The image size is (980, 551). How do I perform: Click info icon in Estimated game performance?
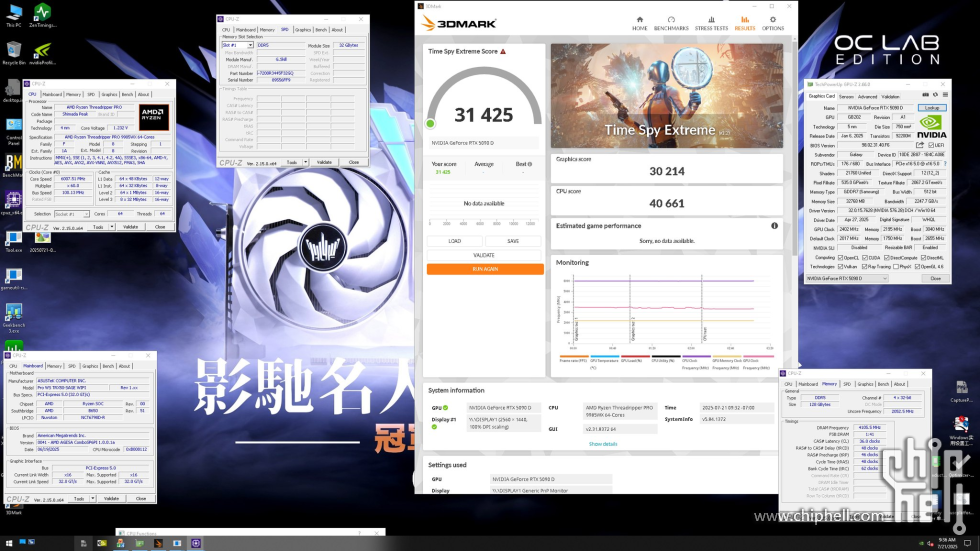(774, 226)
